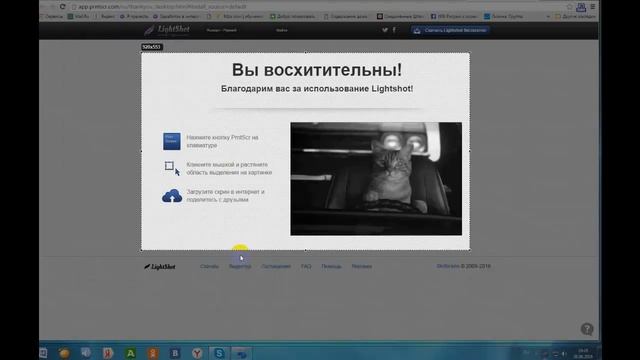Open the red Yandex 'Я' taskbar icon
The width and height of the screenshot is (640, 360).
coord(108,353)
